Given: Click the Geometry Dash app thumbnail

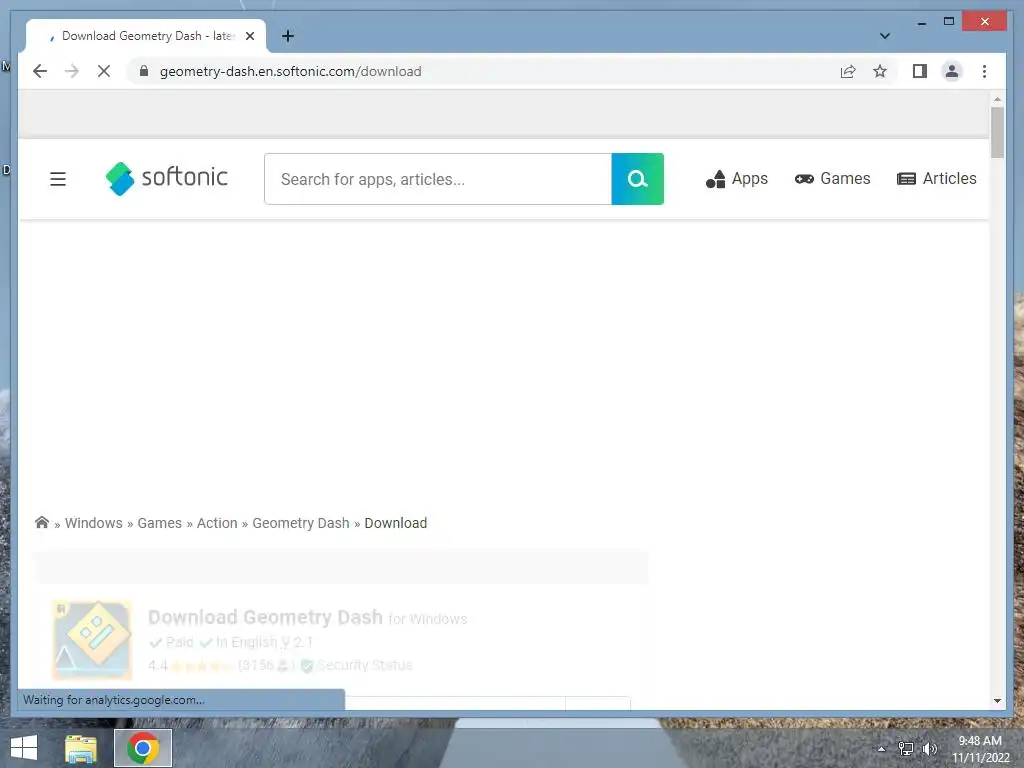Looking at the screenshot, I should click(92, 640).
